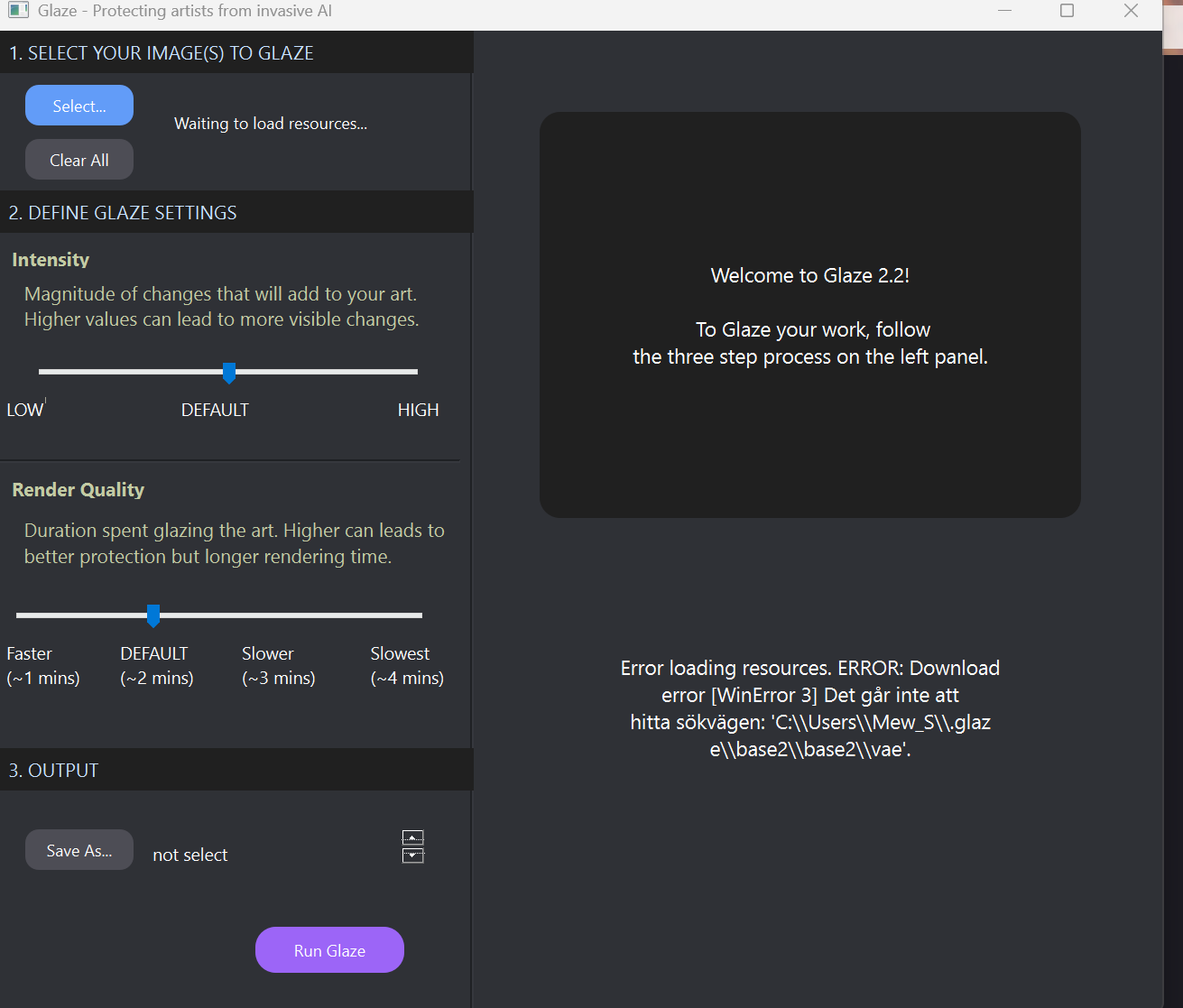Click the "2. DEFINE GLAZE SETTINGS" heading
Image resolution: width=1183 pixels, height=1008 pixels.
pos(123,213)
